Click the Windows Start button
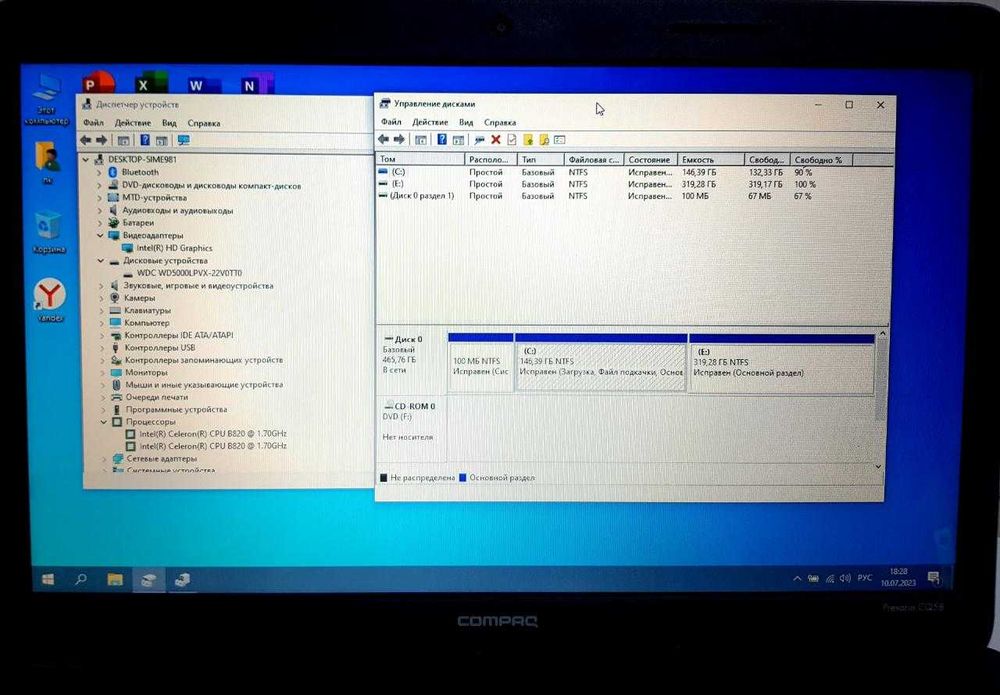This screenshot has height=695, width=1000. [x=48, y=580]
